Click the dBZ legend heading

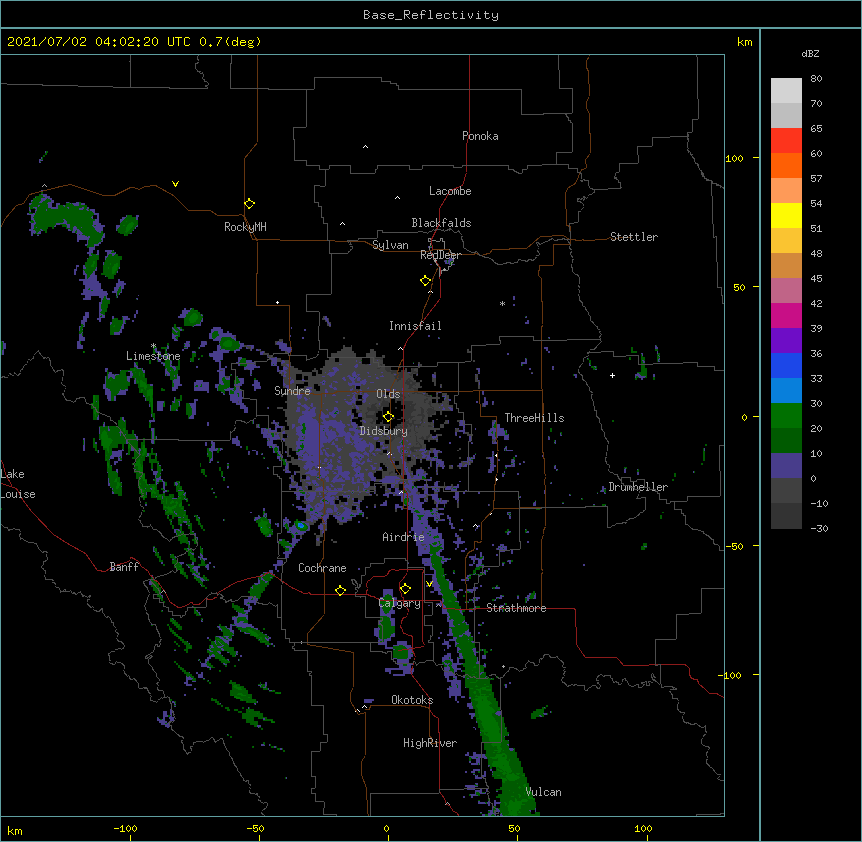pos(810,54)
